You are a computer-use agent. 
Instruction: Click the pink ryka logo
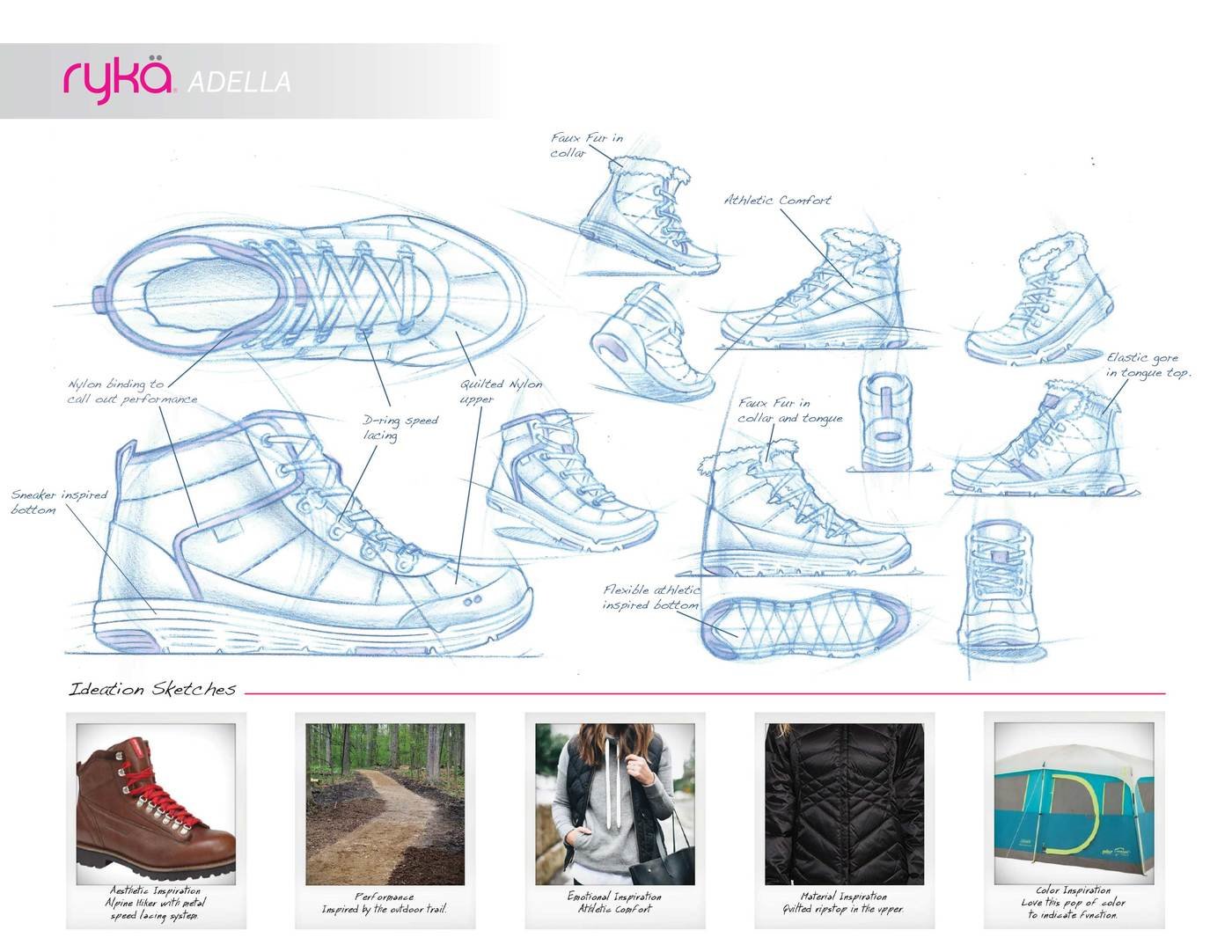coord(119,77)
